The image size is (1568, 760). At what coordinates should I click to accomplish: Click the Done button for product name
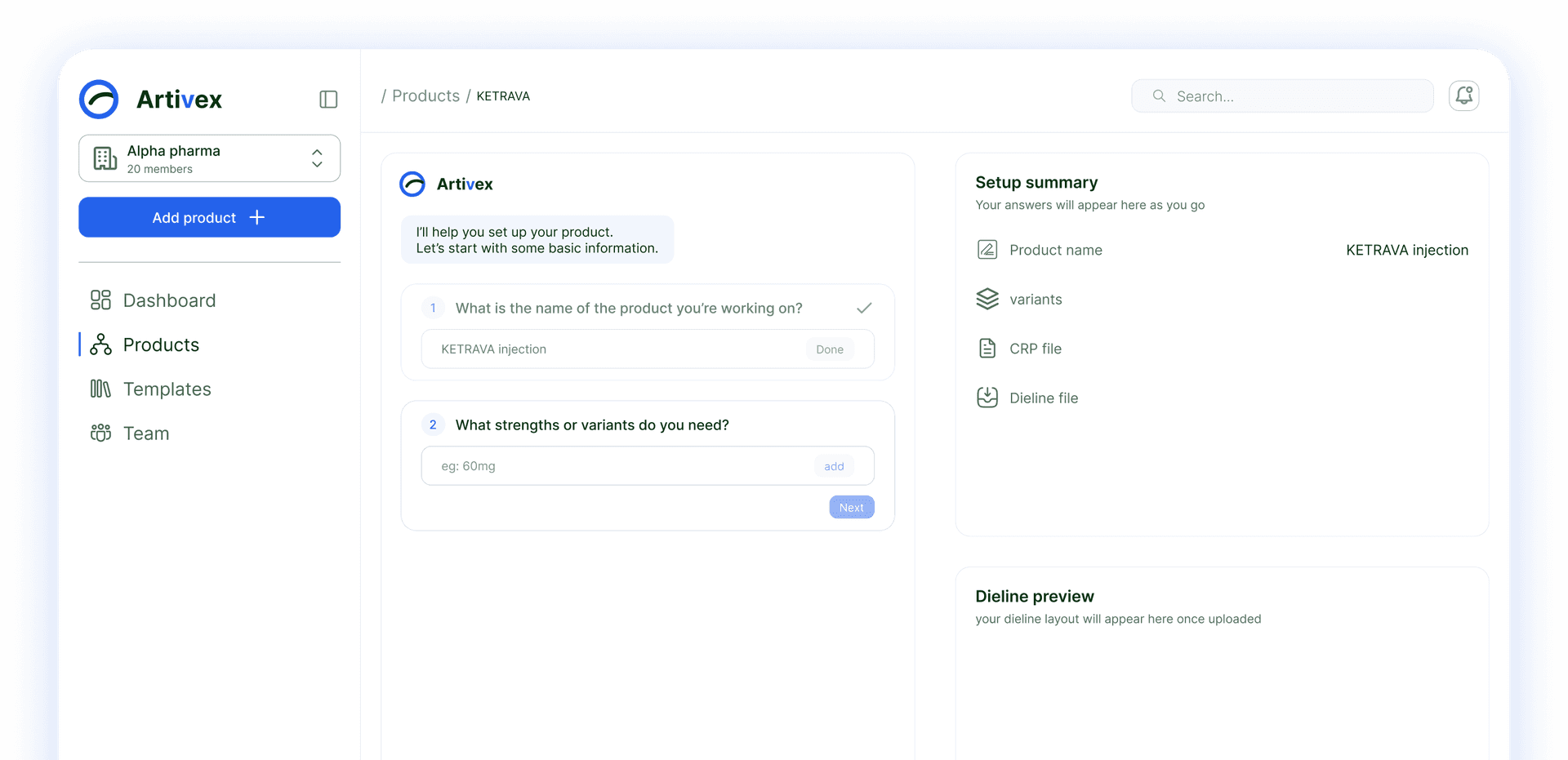[x=830, y=349]
